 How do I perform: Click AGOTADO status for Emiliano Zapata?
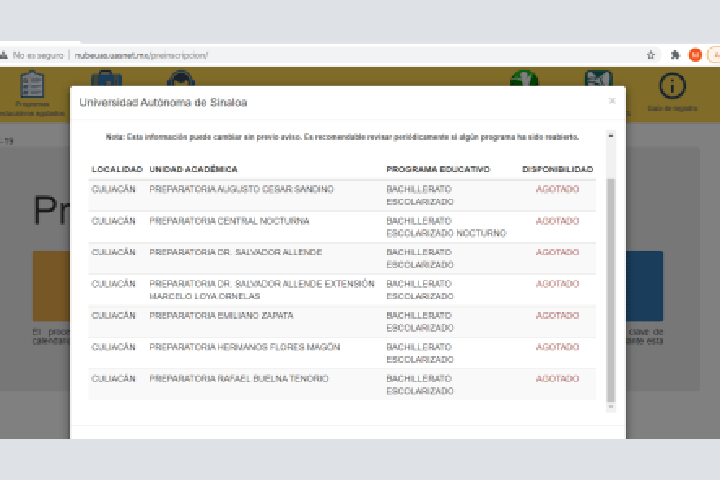coord(557,316)
